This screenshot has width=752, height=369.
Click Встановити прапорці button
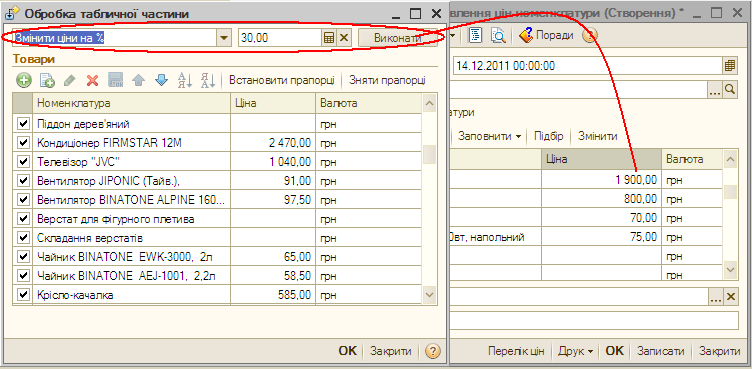pos(282,80)
